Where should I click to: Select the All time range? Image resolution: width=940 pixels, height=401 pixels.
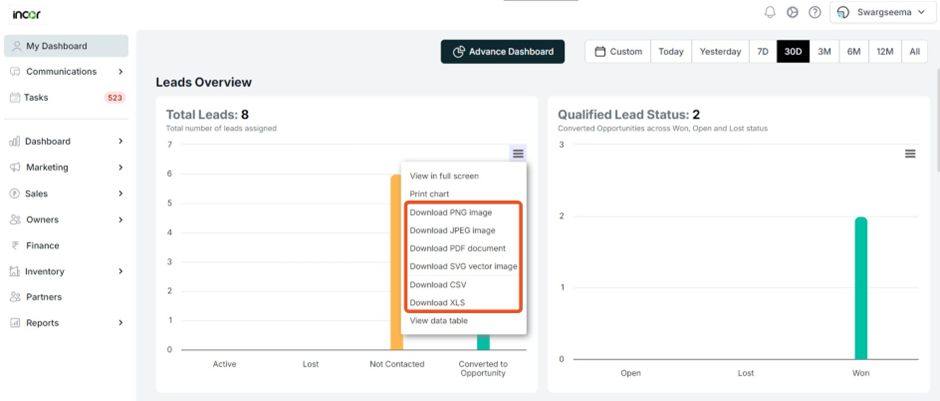point(914,52)
